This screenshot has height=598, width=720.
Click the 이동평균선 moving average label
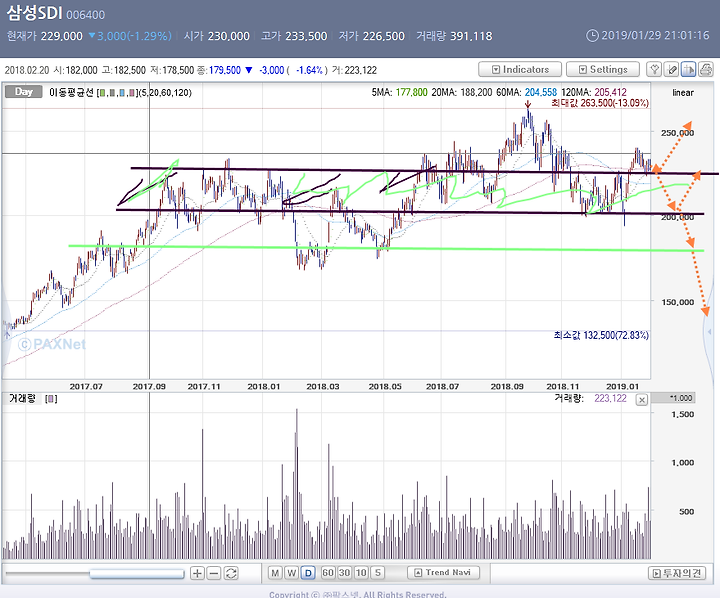[71, 92]
